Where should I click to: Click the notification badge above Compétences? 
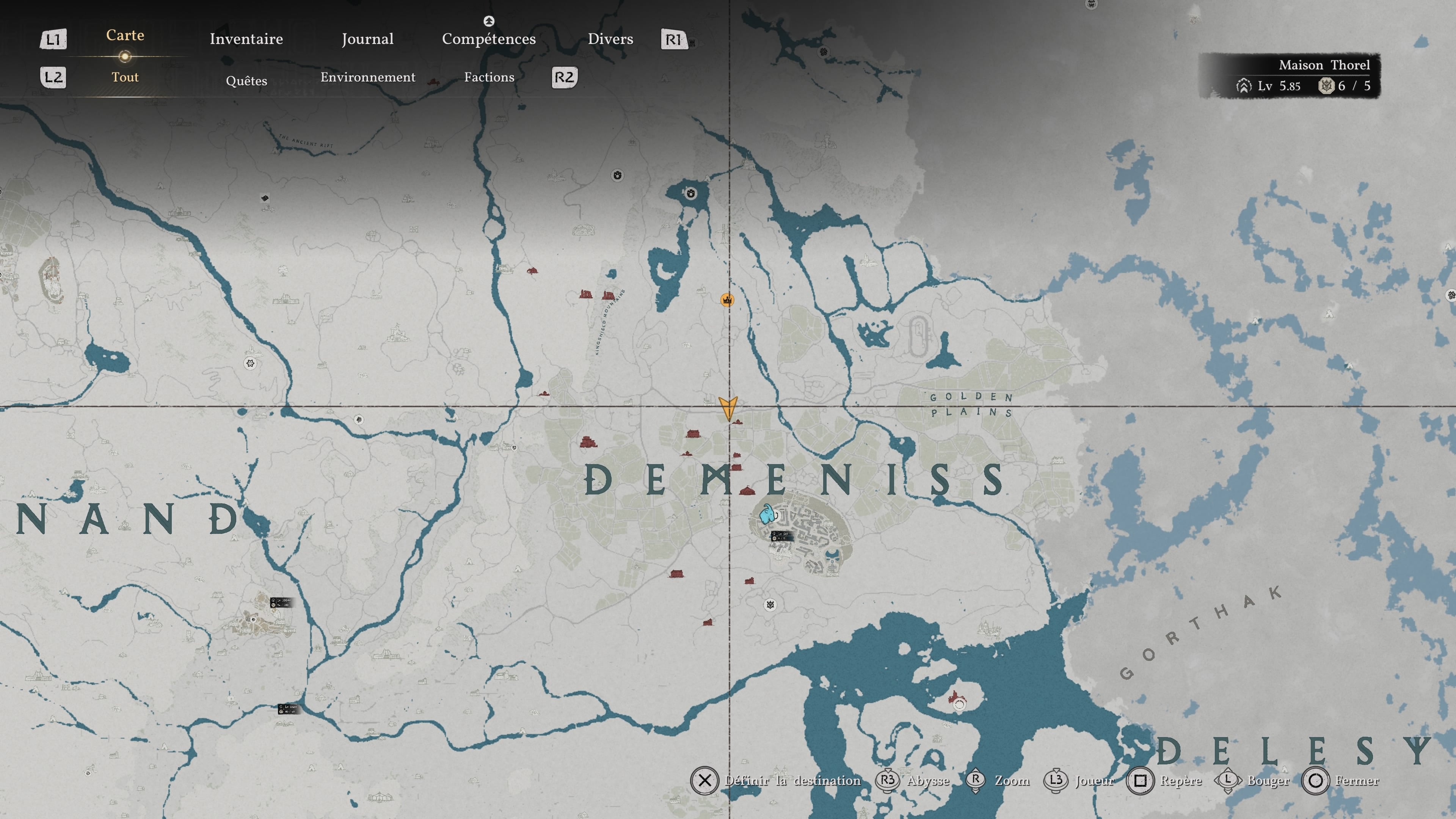pyautogui.click(x=489, y=21)
